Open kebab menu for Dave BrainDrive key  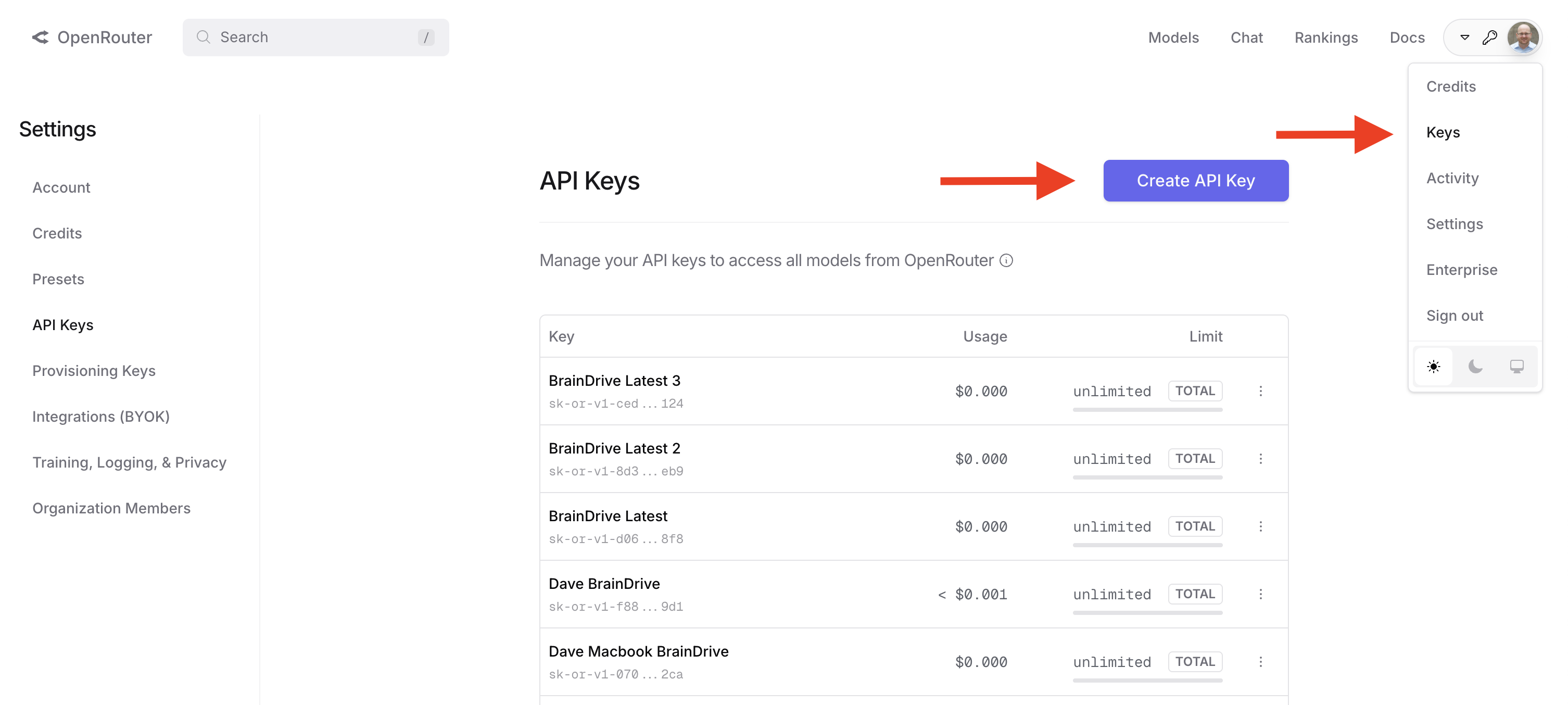click(x=1260, y=594)
